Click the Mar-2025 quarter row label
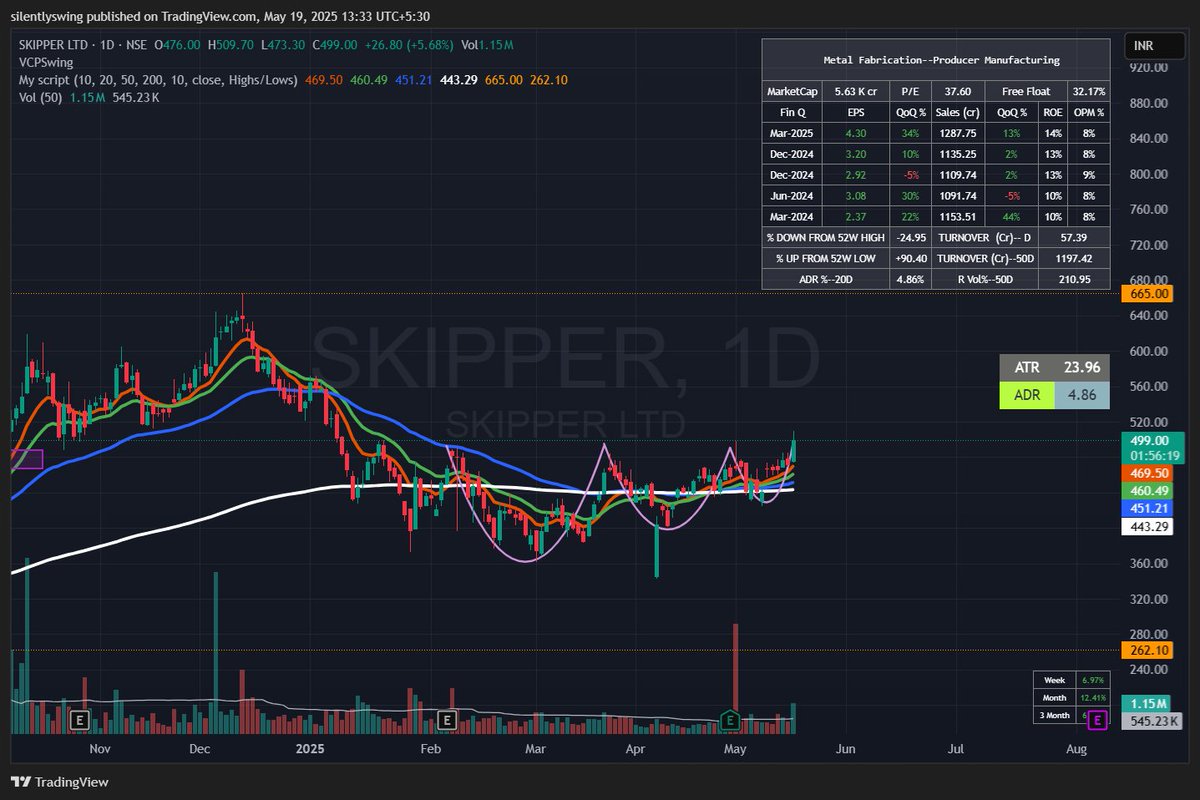 (793, 133)
